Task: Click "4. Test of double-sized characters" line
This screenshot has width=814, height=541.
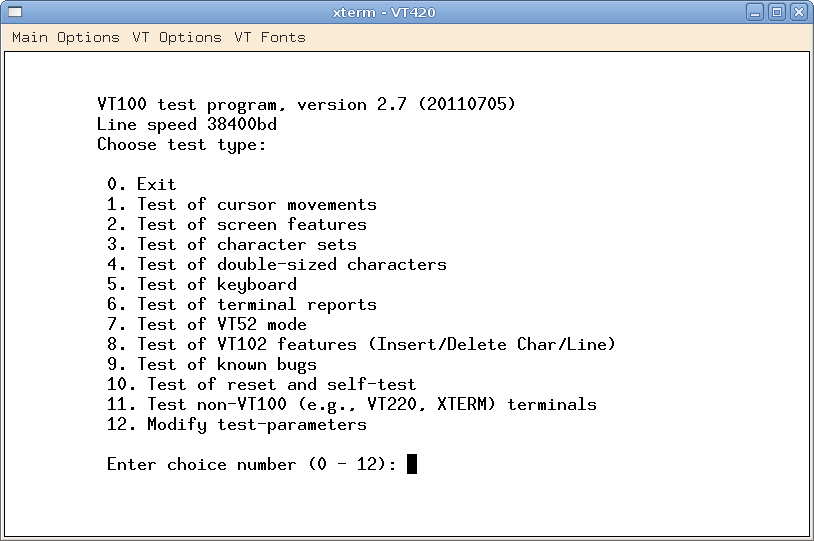Action: point(277,264)
